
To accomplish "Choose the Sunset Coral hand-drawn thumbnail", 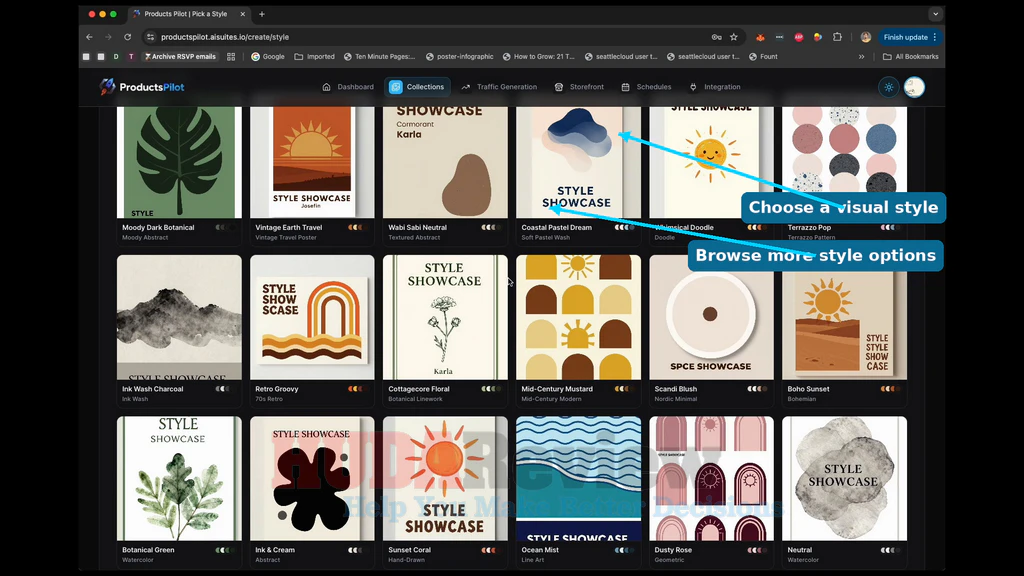I will point(445,479).
